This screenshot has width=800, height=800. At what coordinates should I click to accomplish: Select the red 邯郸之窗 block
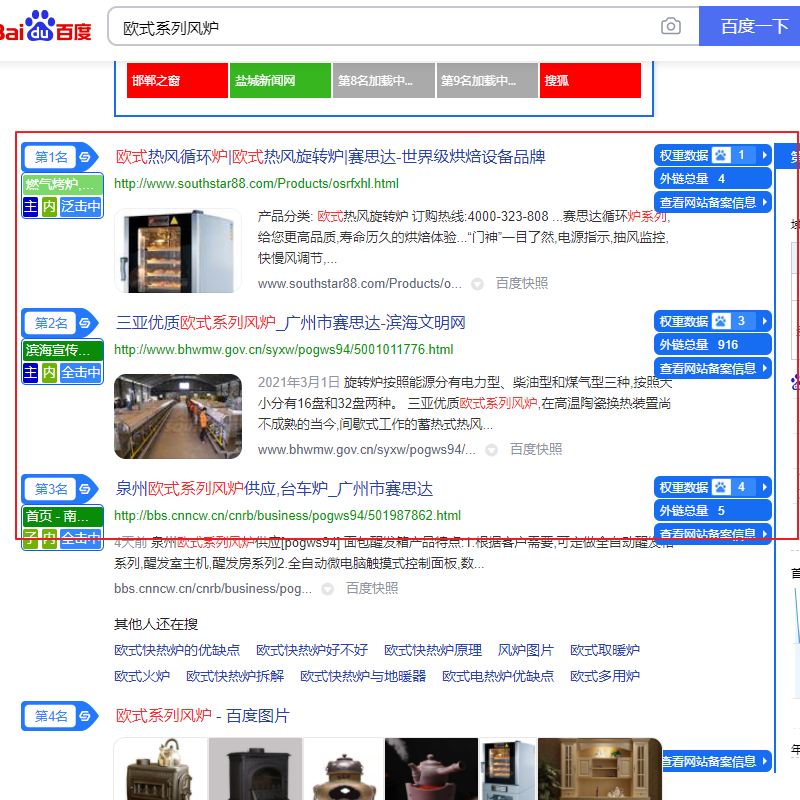(x=177, y=80)
